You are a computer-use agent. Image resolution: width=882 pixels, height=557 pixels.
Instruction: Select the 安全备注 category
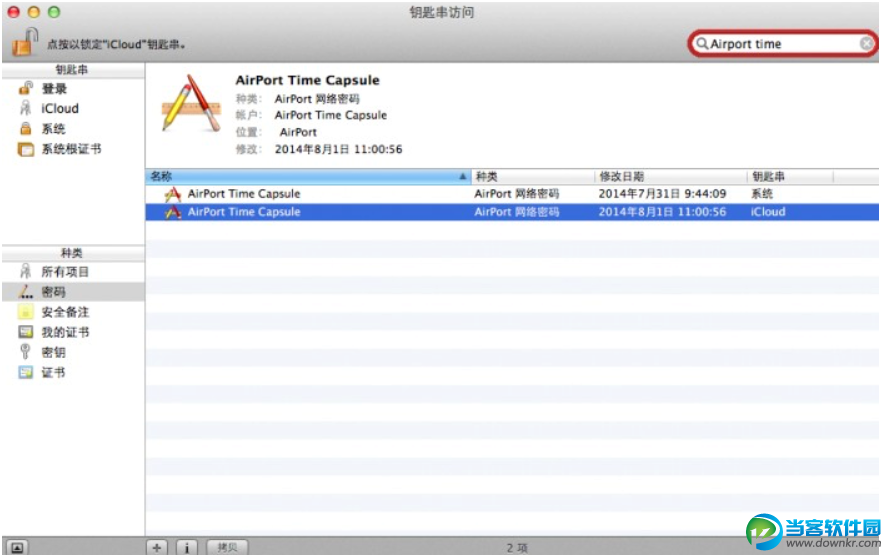pos(65,312)
